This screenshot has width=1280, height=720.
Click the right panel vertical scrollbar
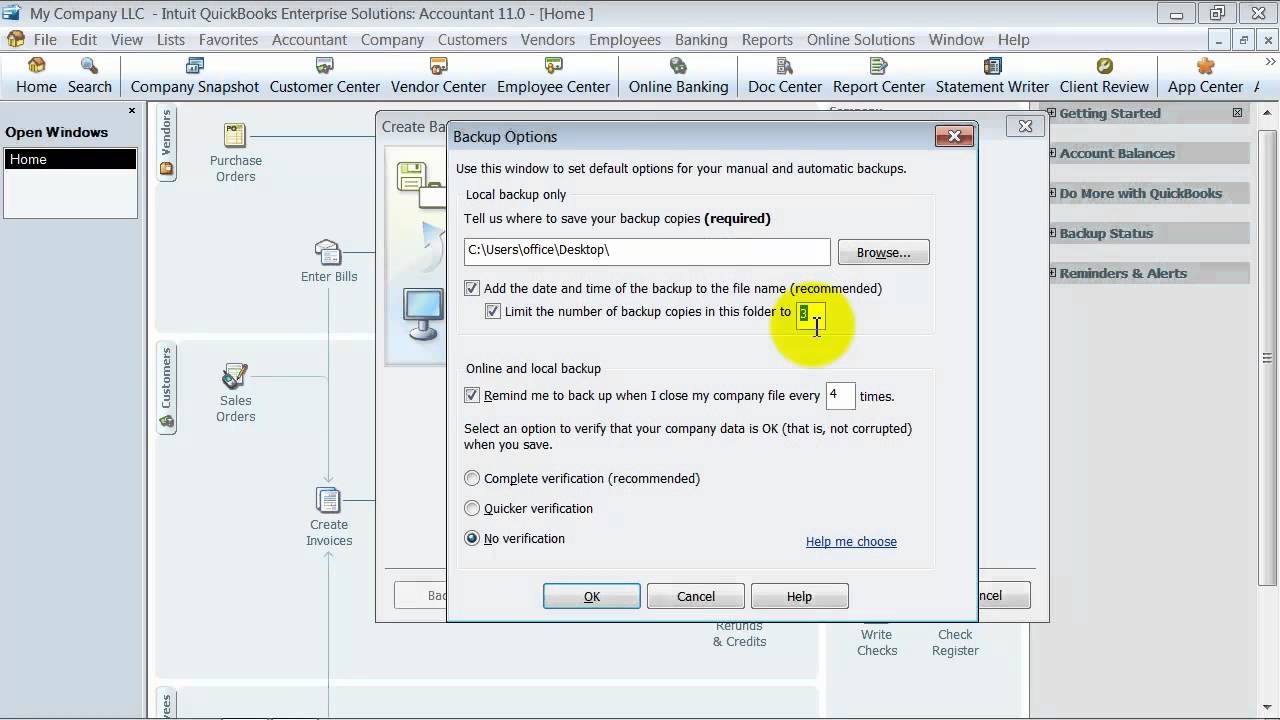1269,358
